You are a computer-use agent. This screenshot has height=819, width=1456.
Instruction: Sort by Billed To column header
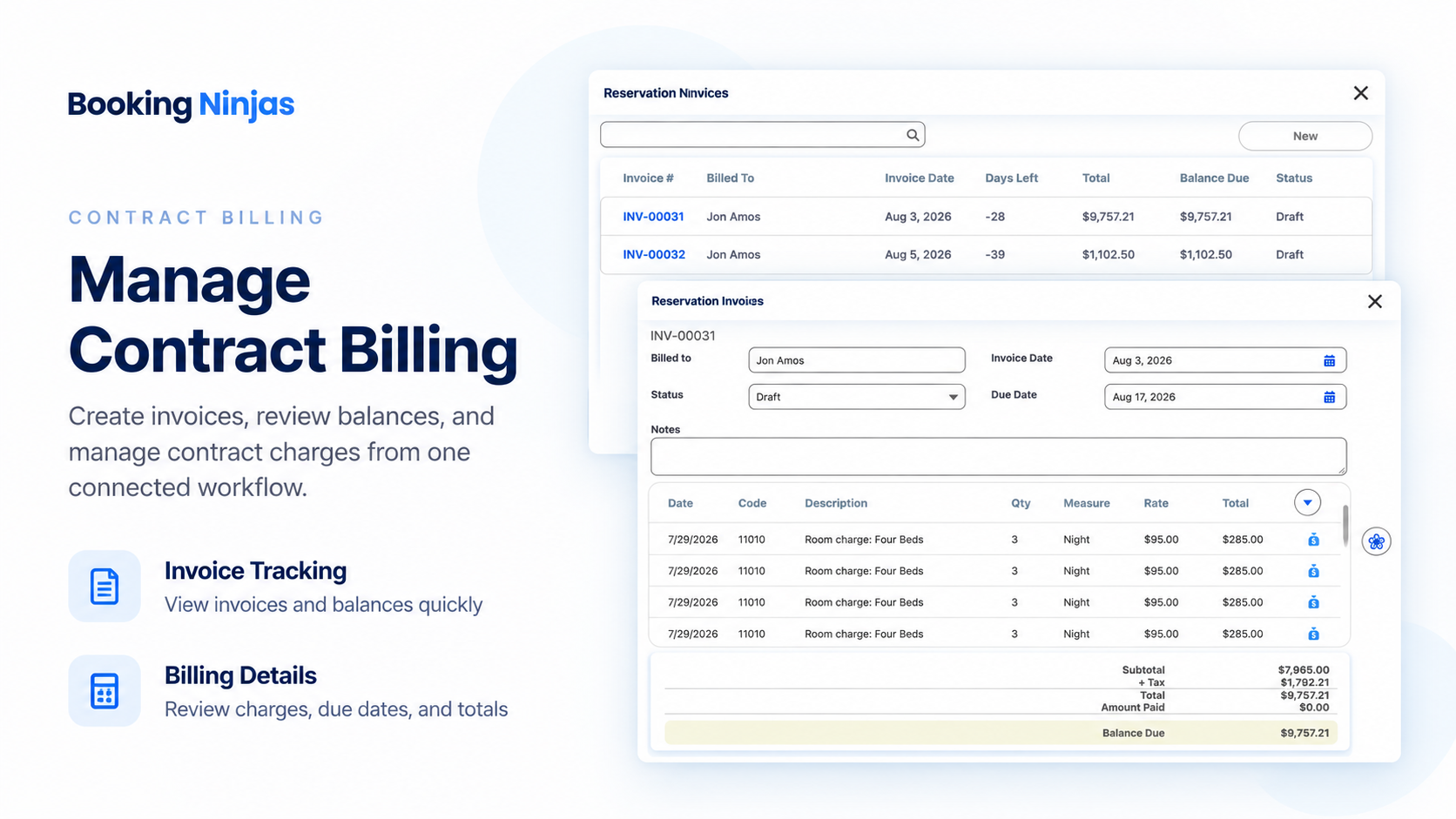[730, 178]
